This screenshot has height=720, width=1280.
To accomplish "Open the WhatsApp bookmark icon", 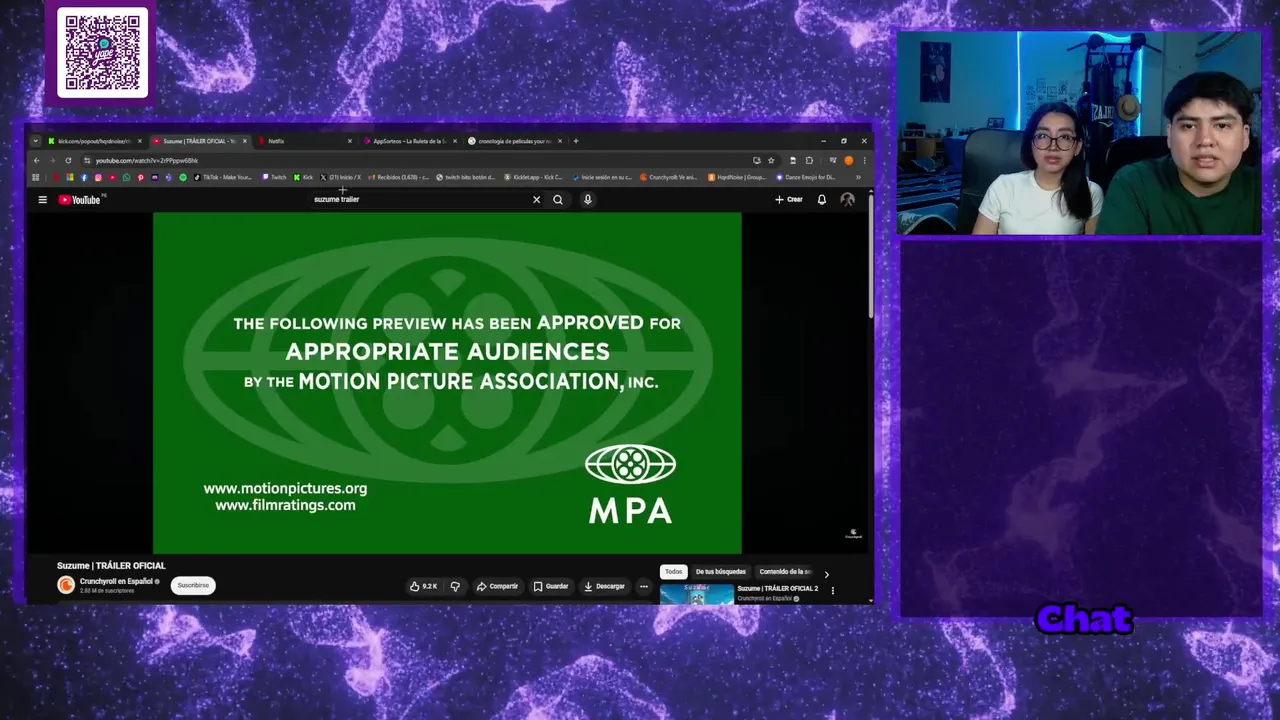I will 126,177.
